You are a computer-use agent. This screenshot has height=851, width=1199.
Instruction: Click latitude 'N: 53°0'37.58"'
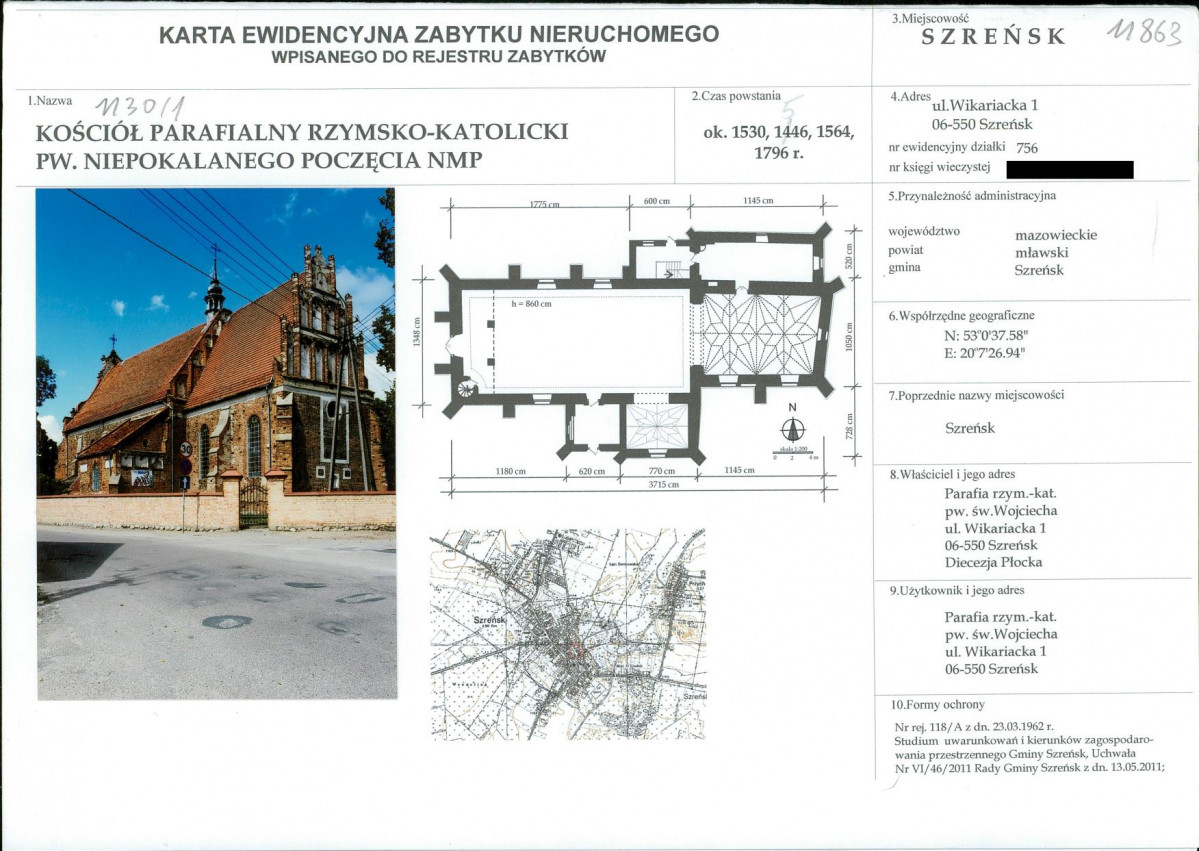[x=986, y=336]
